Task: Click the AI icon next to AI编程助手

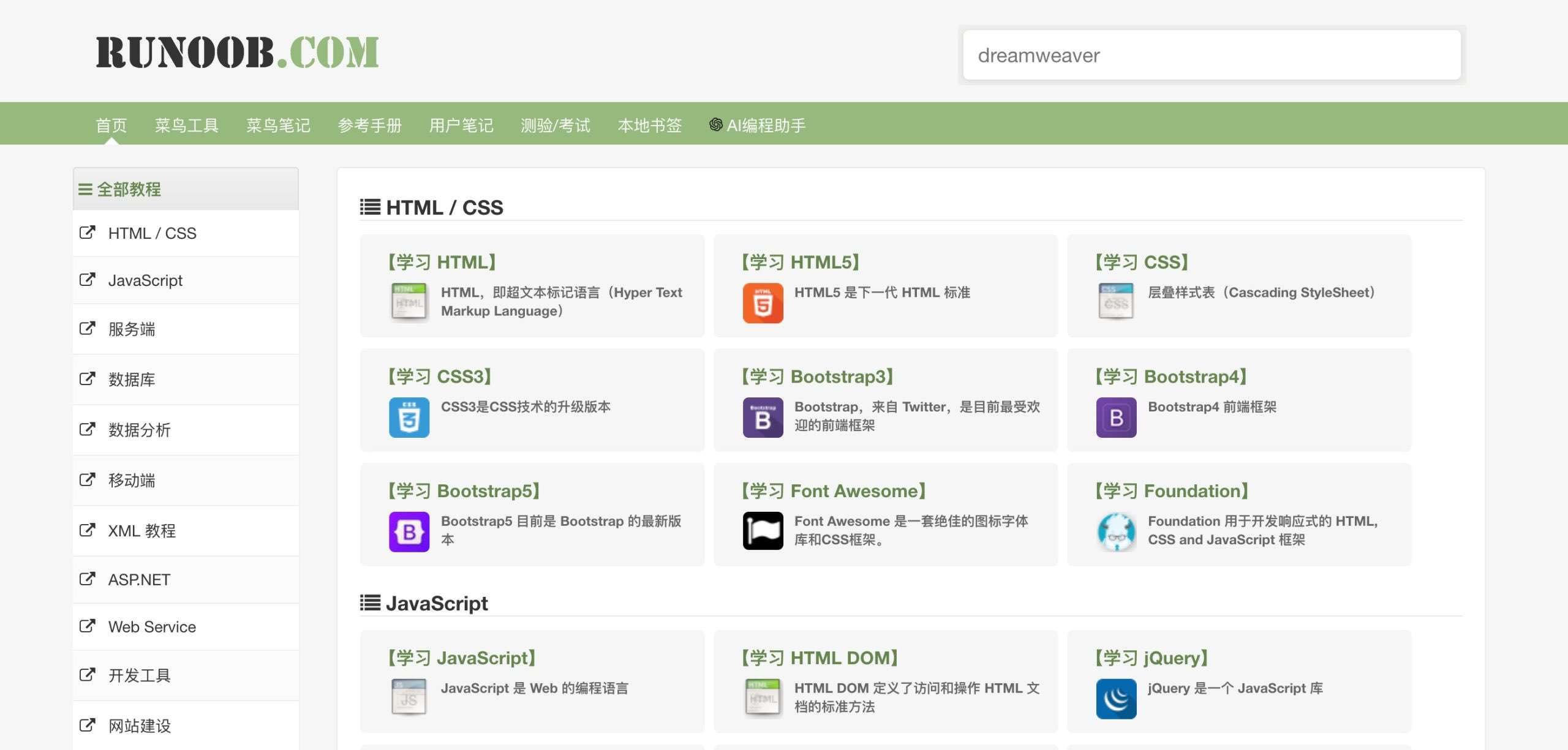Action: pyautogui.click(x=715, y=125)
